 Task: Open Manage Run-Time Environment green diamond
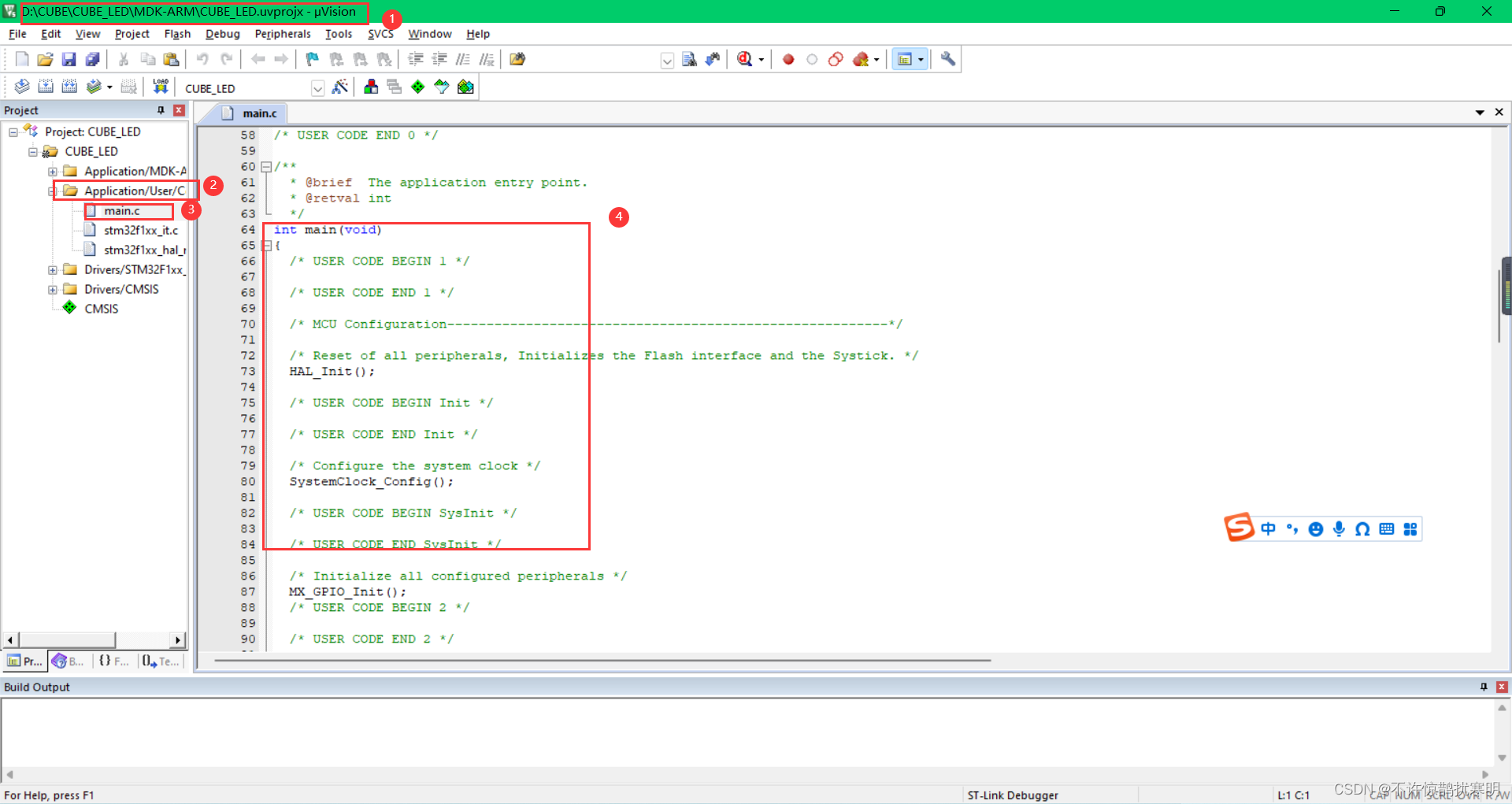(418, 87)
